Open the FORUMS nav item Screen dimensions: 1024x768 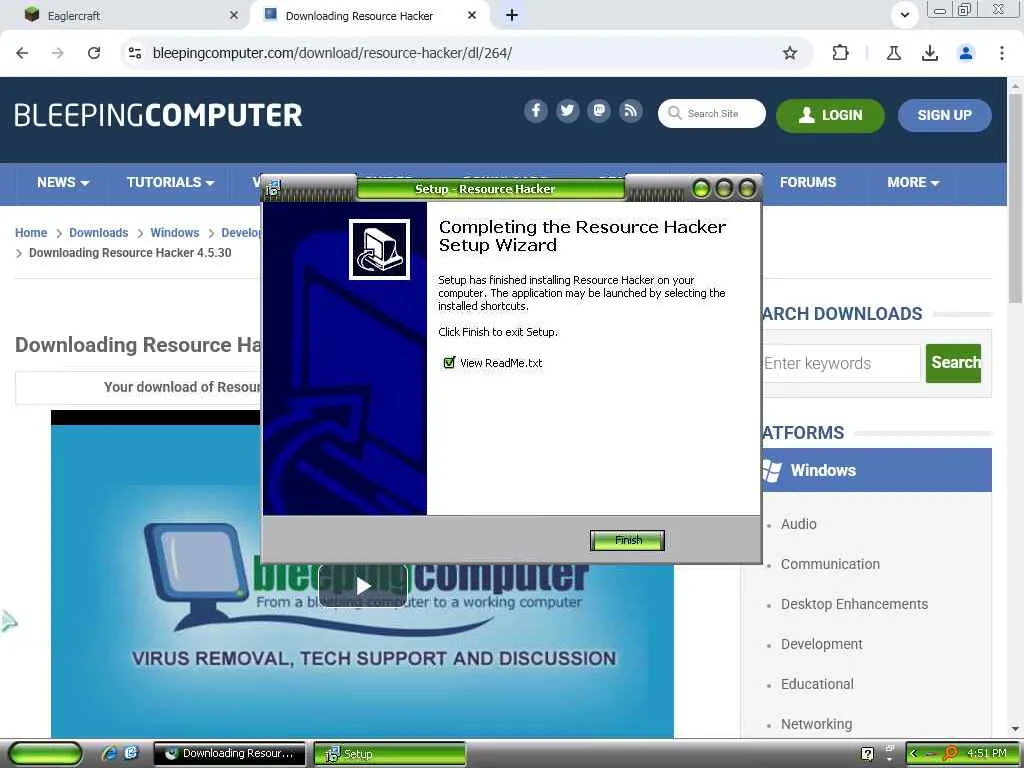click(x=808, y=182)
